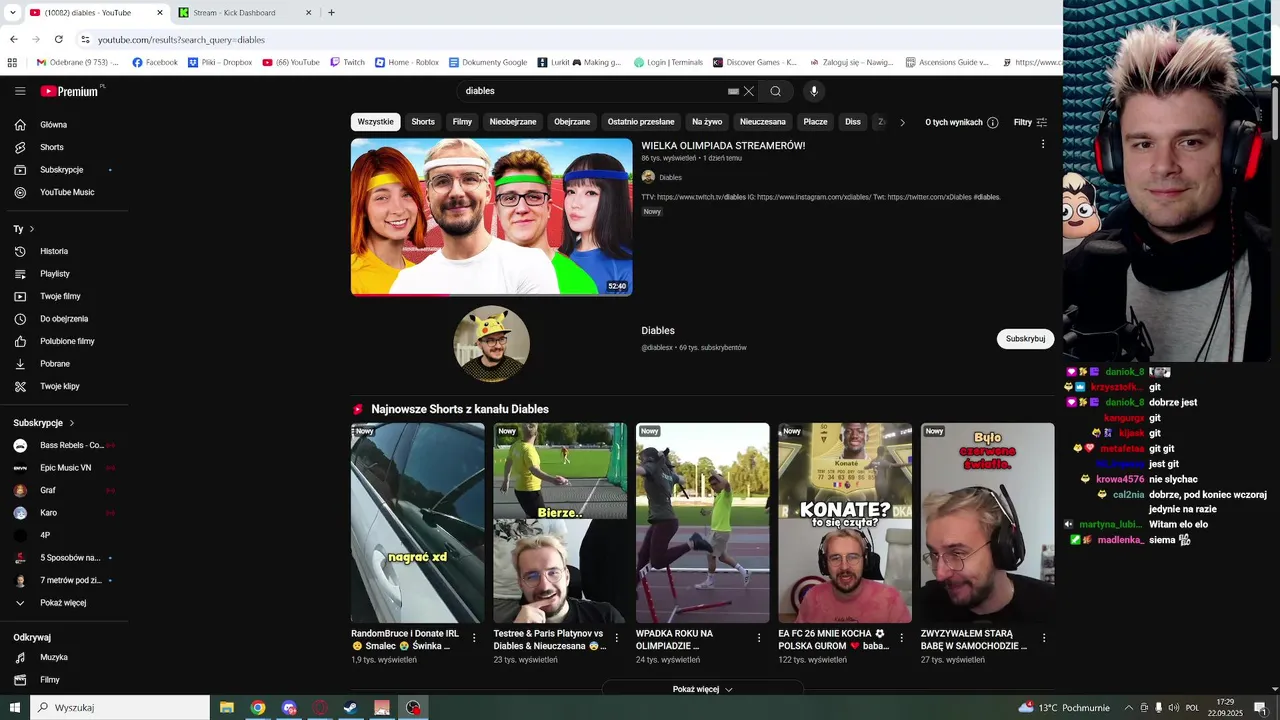Expand Pokaż więcej in subscriptions list

tap(64, 603)
